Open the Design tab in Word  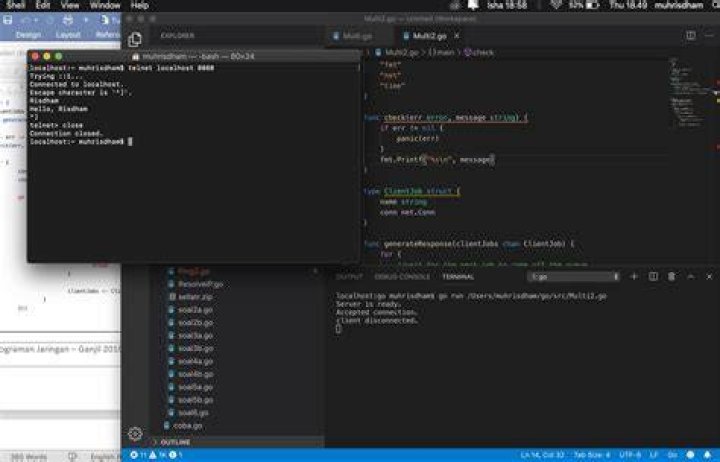[28, 35]
